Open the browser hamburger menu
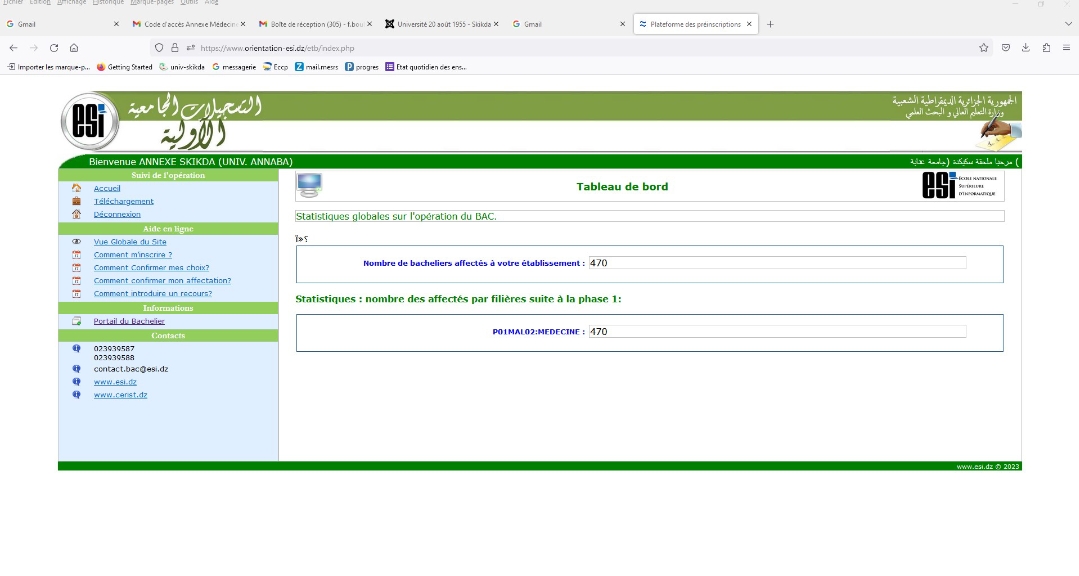The image size is (1079, 576). pos(1066,47)
